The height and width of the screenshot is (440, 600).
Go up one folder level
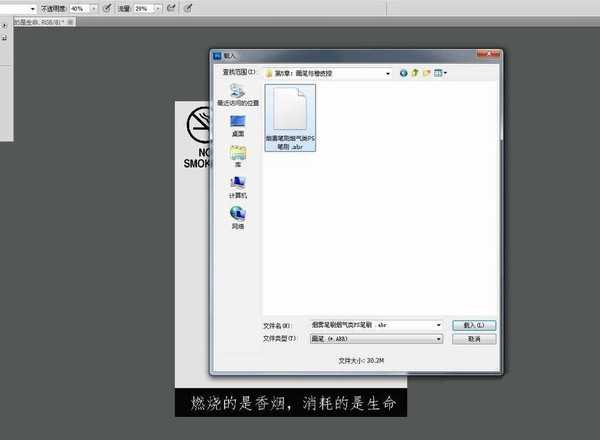click(416, 73)
